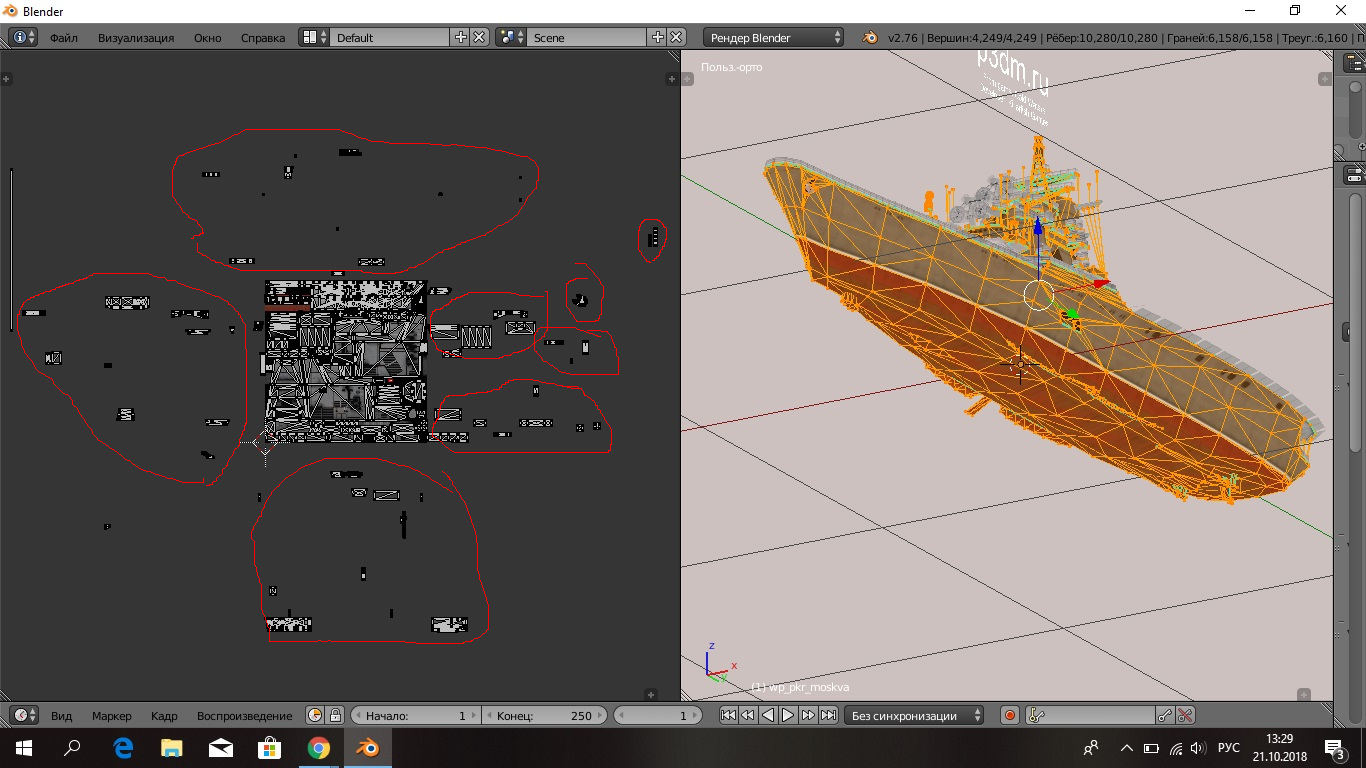Viewport: 1366px width, 768px height.
Task: Play the animation in reverse
Action: click(x=768, y=715)
